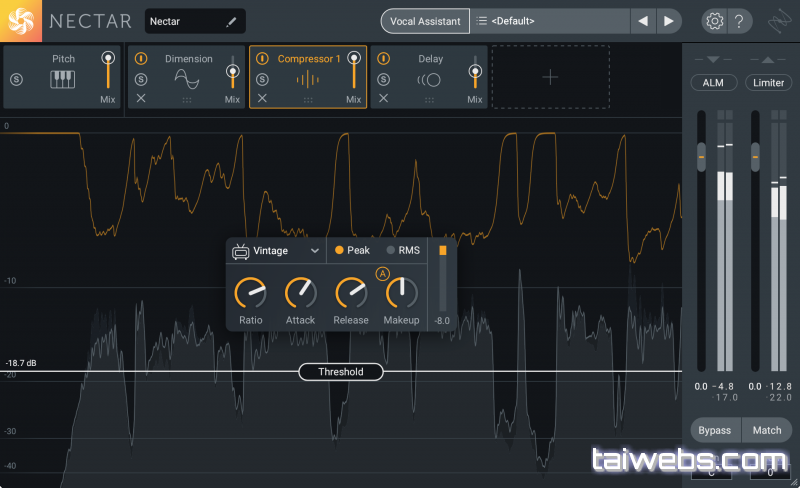
Task: Open the Default preset list
Action: (550, 21)
